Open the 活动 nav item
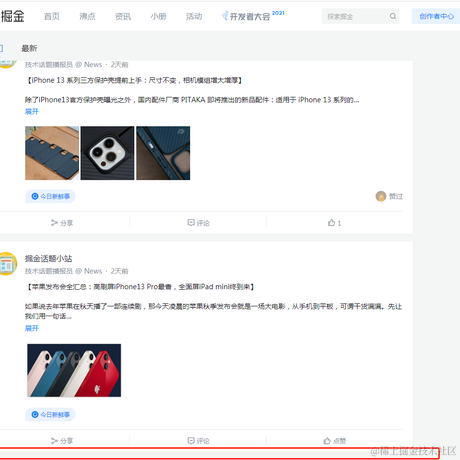460x460 pixels. (194, 16)
